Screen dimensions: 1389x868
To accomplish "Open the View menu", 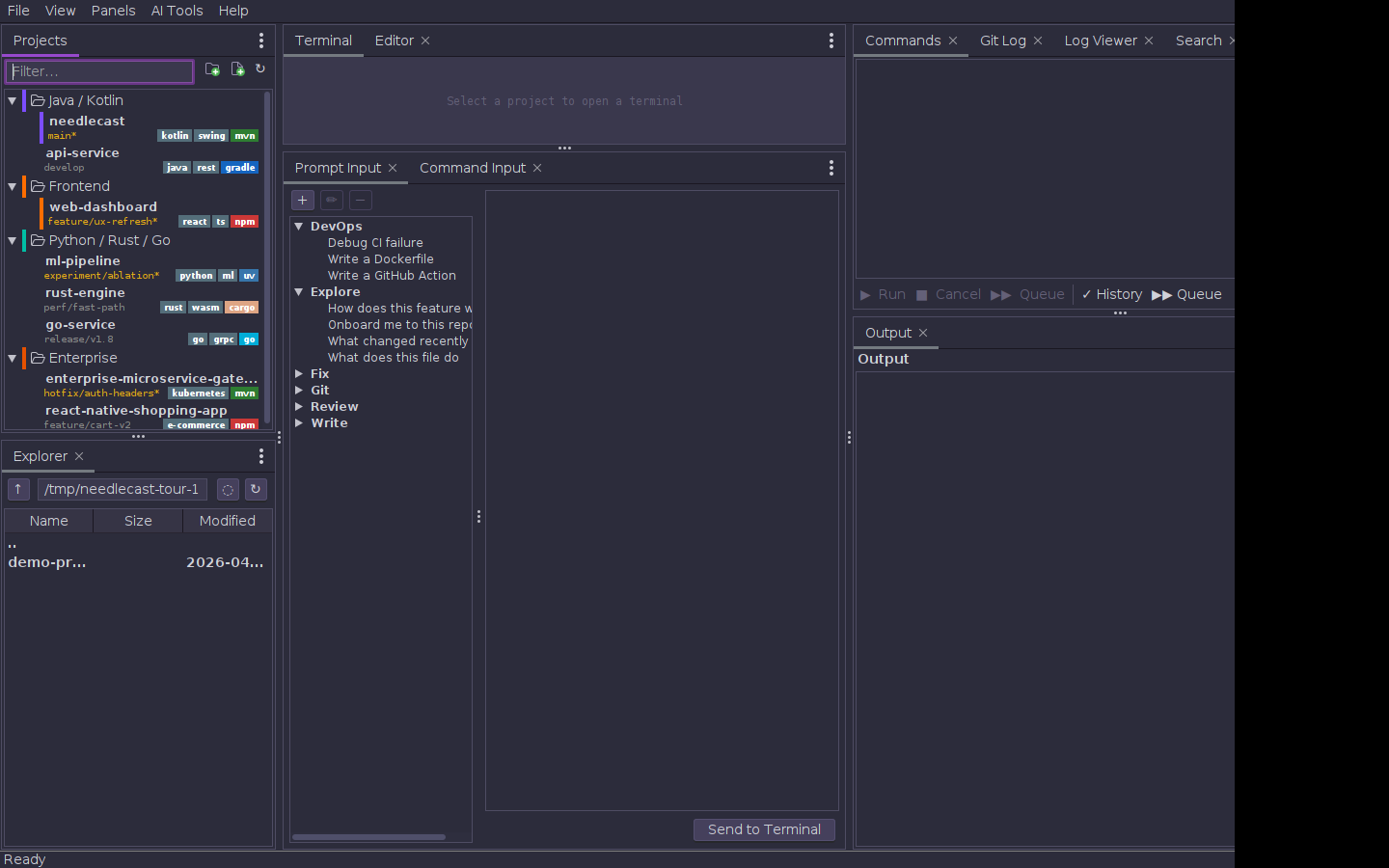I will (x=60, y=11).
